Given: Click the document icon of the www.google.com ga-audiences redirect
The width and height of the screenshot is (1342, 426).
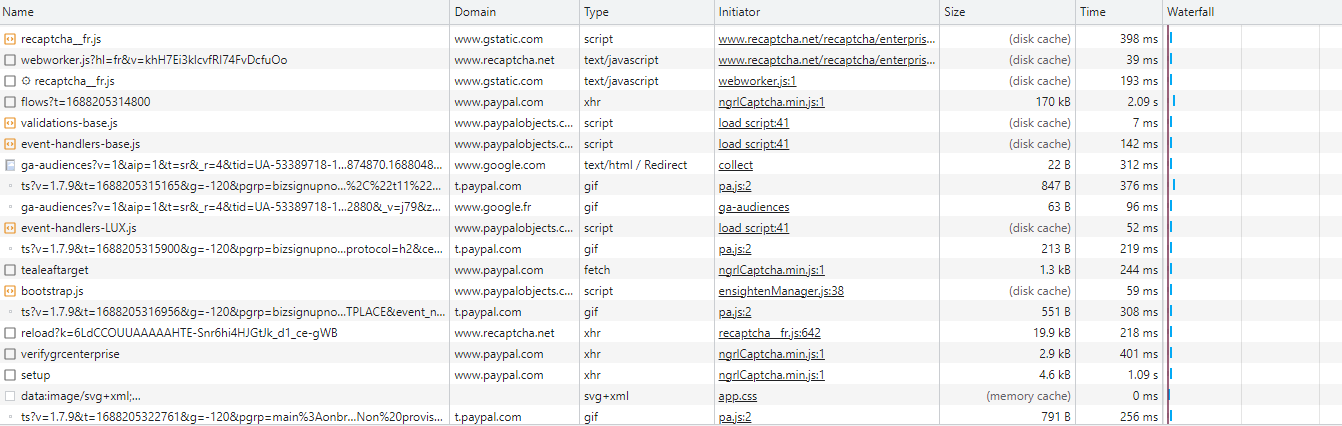Looking at the screenshot, I should [x=10, y=165].
